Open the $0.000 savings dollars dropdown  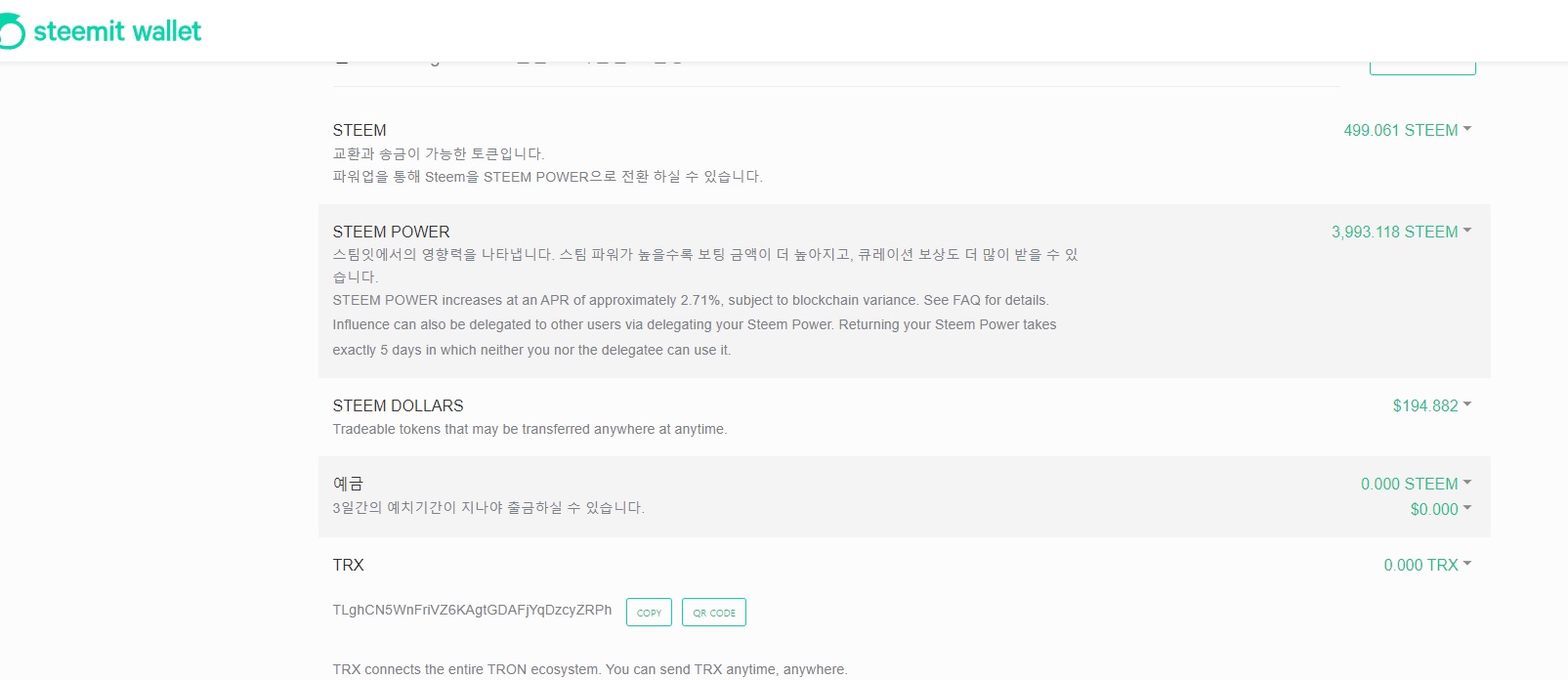(x=1440, y=509)
